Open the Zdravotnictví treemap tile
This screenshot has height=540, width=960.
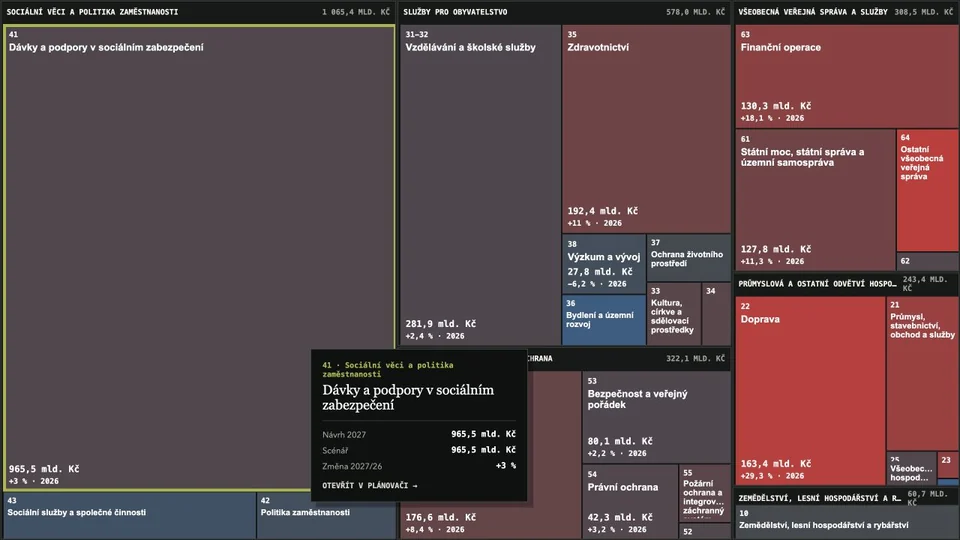tap(646, 129)
